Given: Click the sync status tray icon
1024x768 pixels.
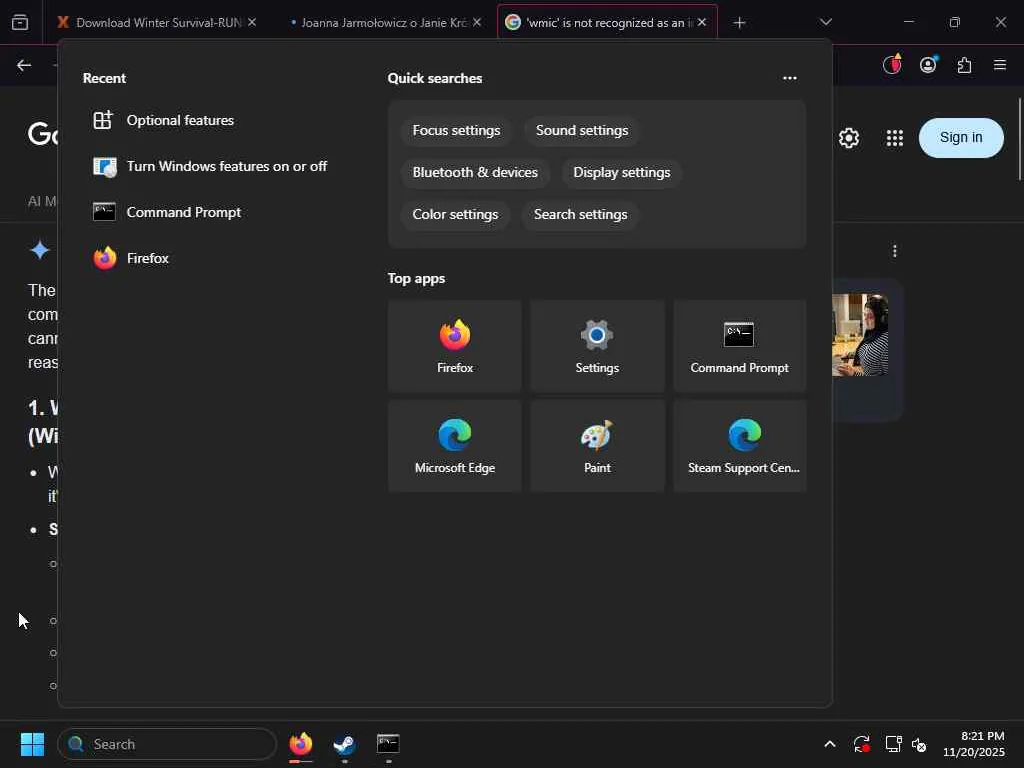Looking at the screenshot, I should (861, 744).
